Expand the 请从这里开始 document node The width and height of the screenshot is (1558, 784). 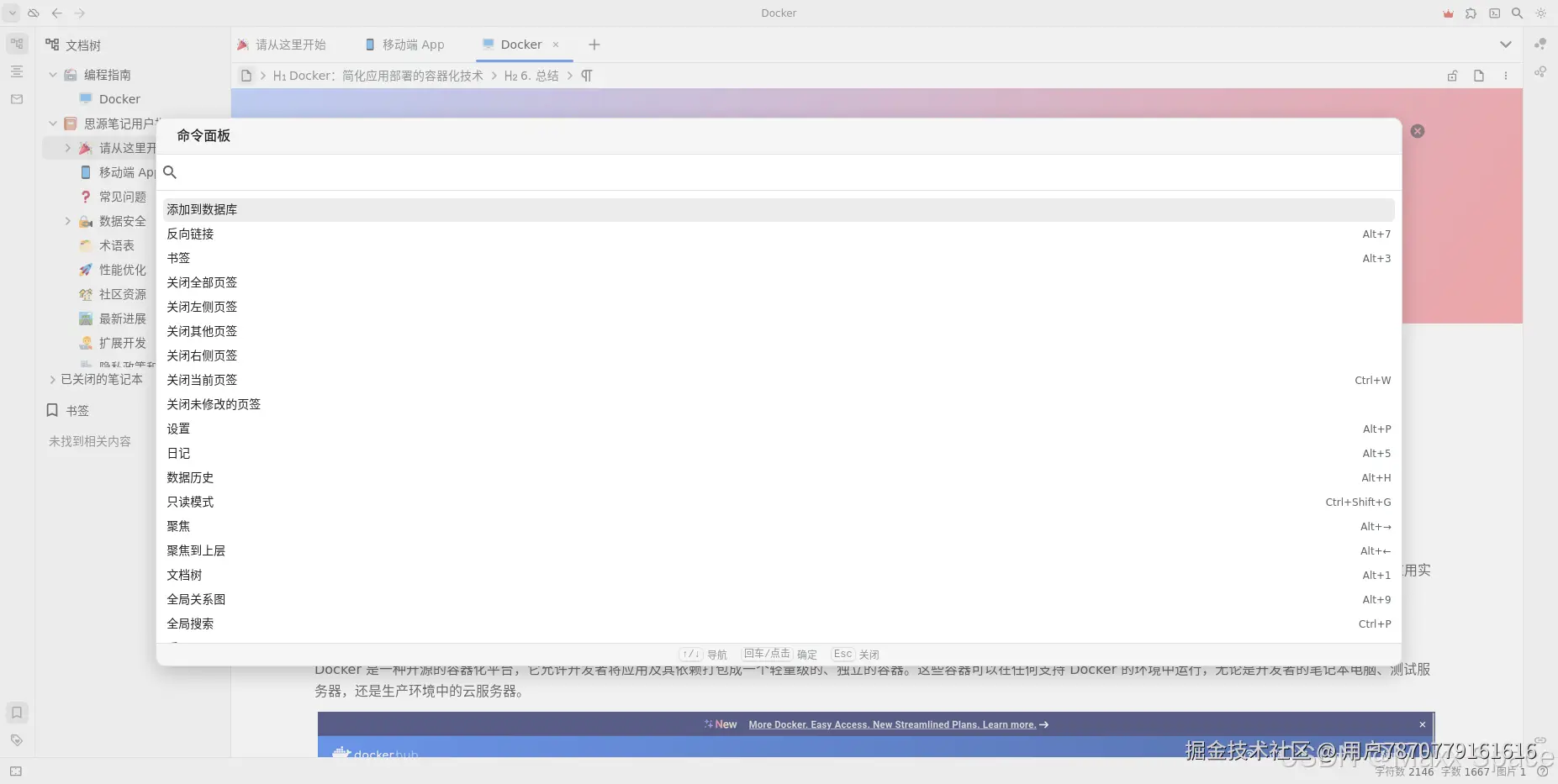click(x=68, y=148)
